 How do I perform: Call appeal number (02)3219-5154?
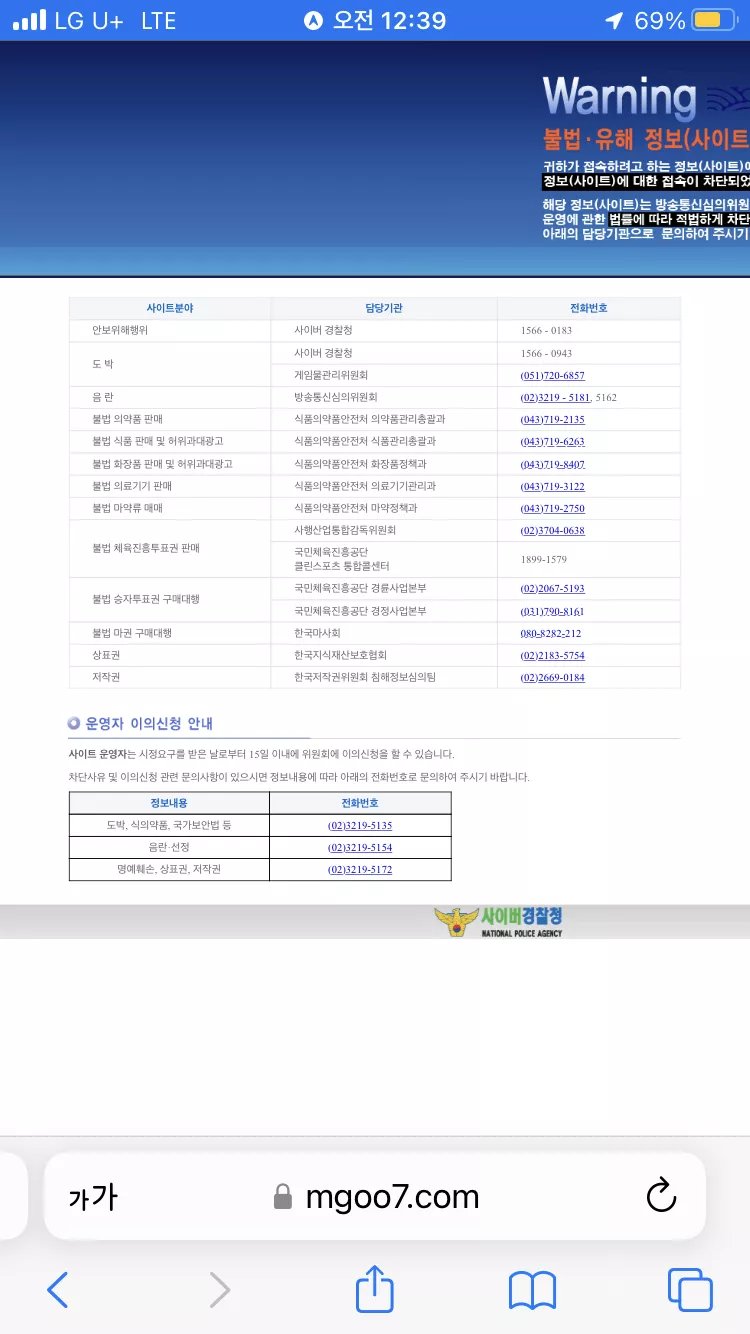pyautogui.click(x=360, y=848)
